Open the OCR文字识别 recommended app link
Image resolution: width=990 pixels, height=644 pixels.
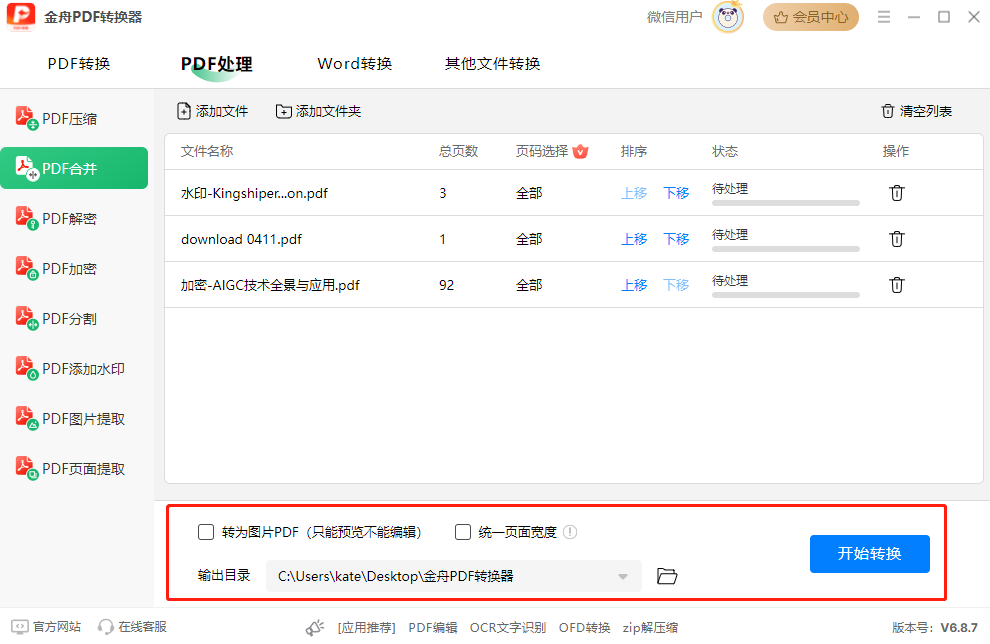pyautogui.click(x=508, y=628)
